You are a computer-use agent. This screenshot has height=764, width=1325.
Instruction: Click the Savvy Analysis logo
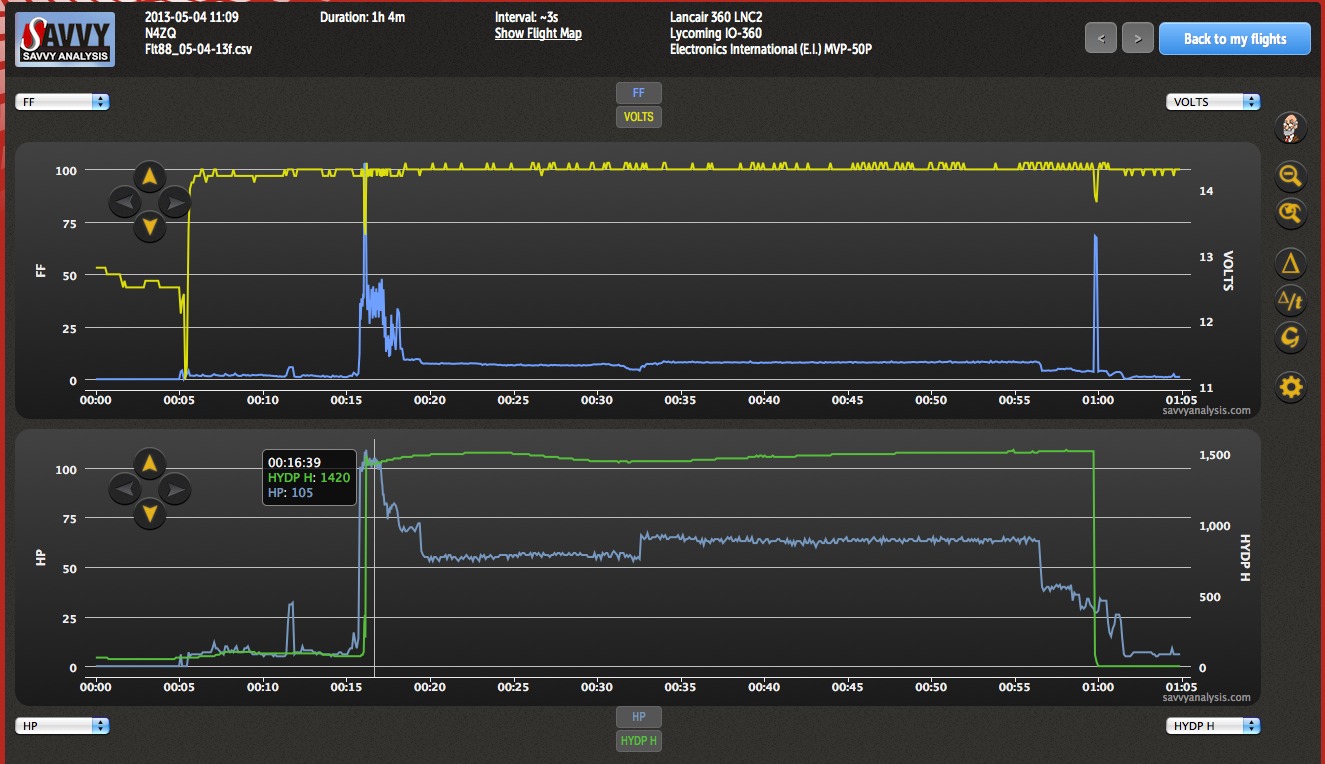pos(64,39)
